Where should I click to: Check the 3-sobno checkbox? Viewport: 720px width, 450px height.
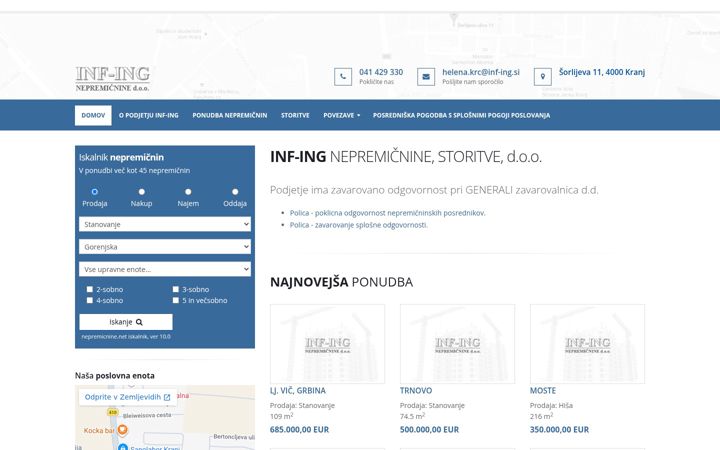(x=175, y=289)
